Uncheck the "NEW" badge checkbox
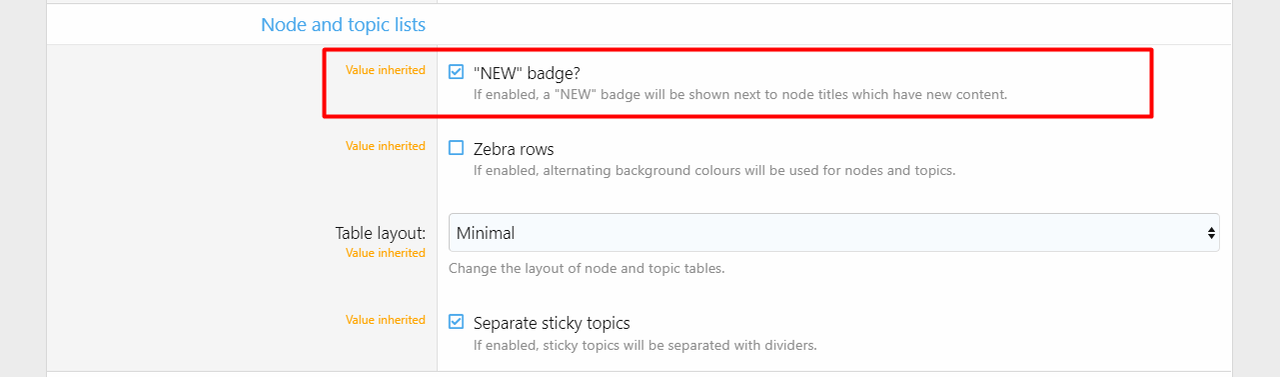 point(456,72)
